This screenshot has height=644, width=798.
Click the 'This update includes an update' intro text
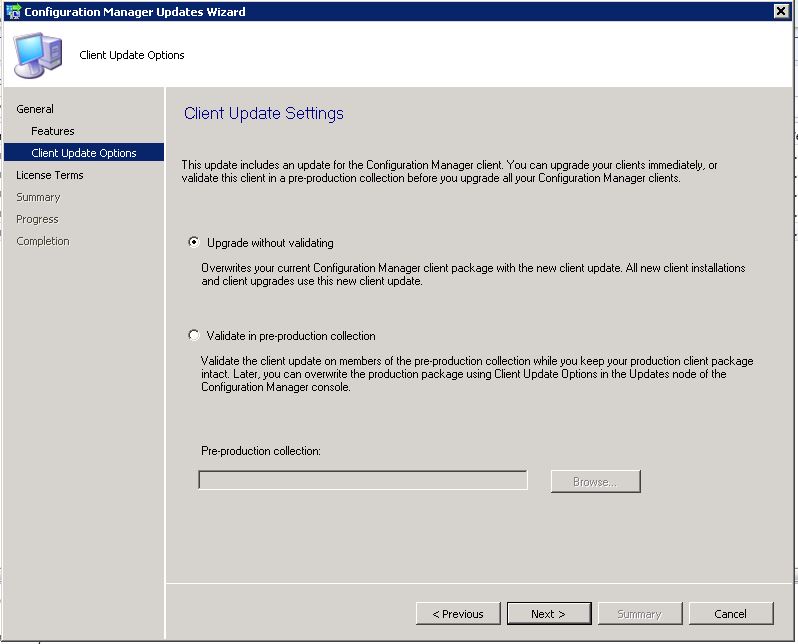click(449, 172)
